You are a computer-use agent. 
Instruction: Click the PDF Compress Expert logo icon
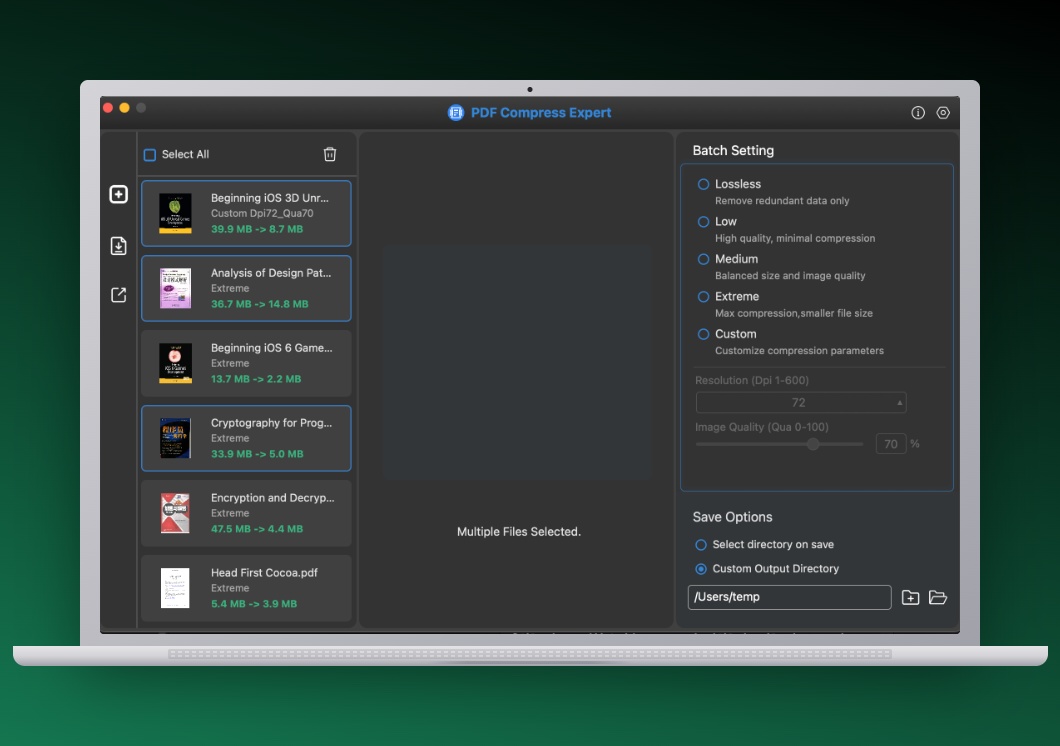456,113
